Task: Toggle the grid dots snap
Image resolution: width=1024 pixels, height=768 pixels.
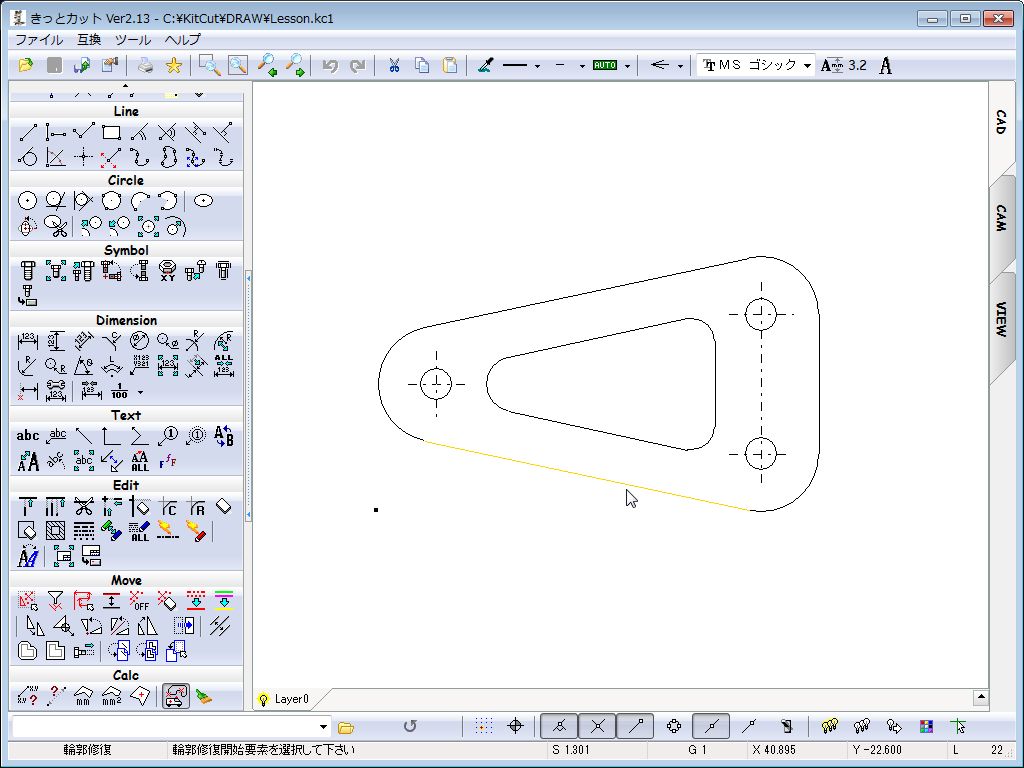Action: pyautogui.click(x=483, y=726)
